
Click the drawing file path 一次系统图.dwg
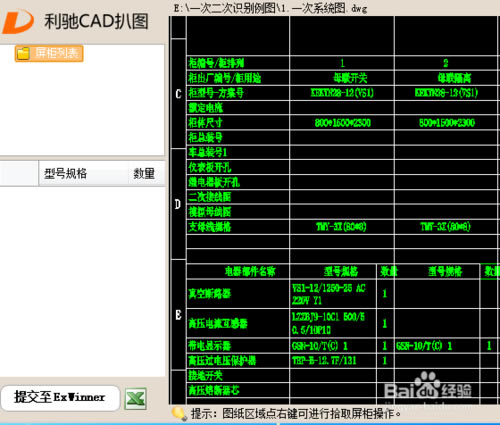tap(270, 8)
